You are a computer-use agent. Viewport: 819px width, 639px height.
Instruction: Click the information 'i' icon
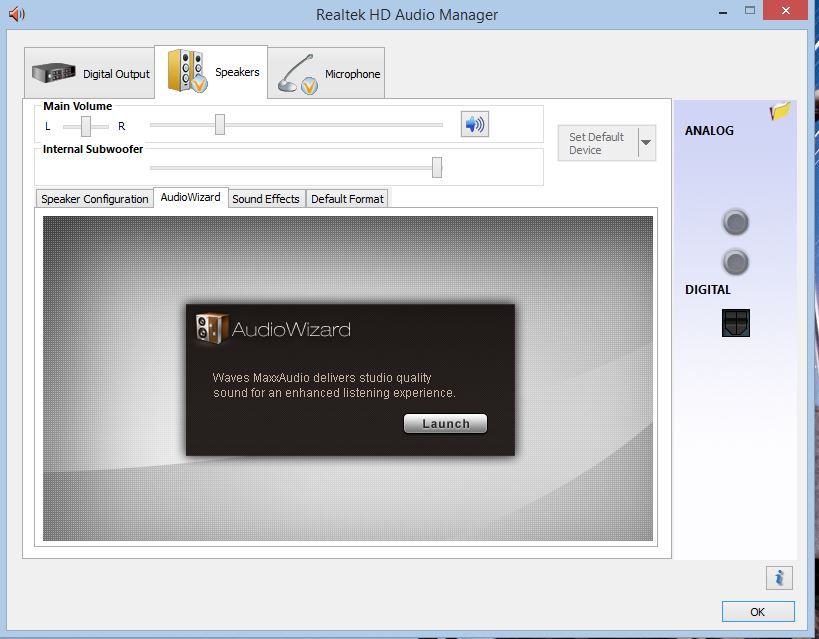tap(779, 578)
